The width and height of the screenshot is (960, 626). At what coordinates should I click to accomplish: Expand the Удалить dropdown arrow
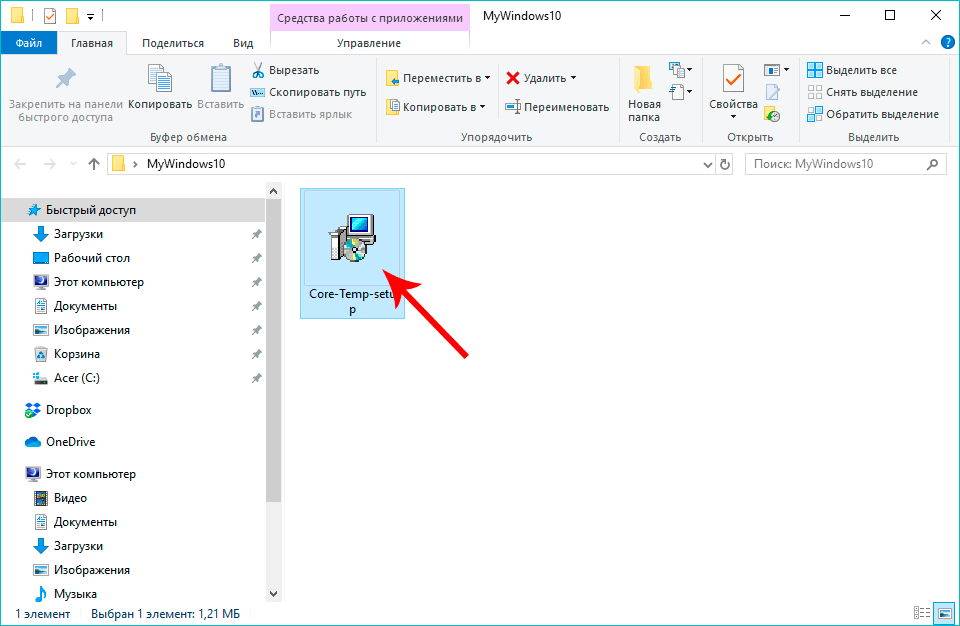(574, 78)
